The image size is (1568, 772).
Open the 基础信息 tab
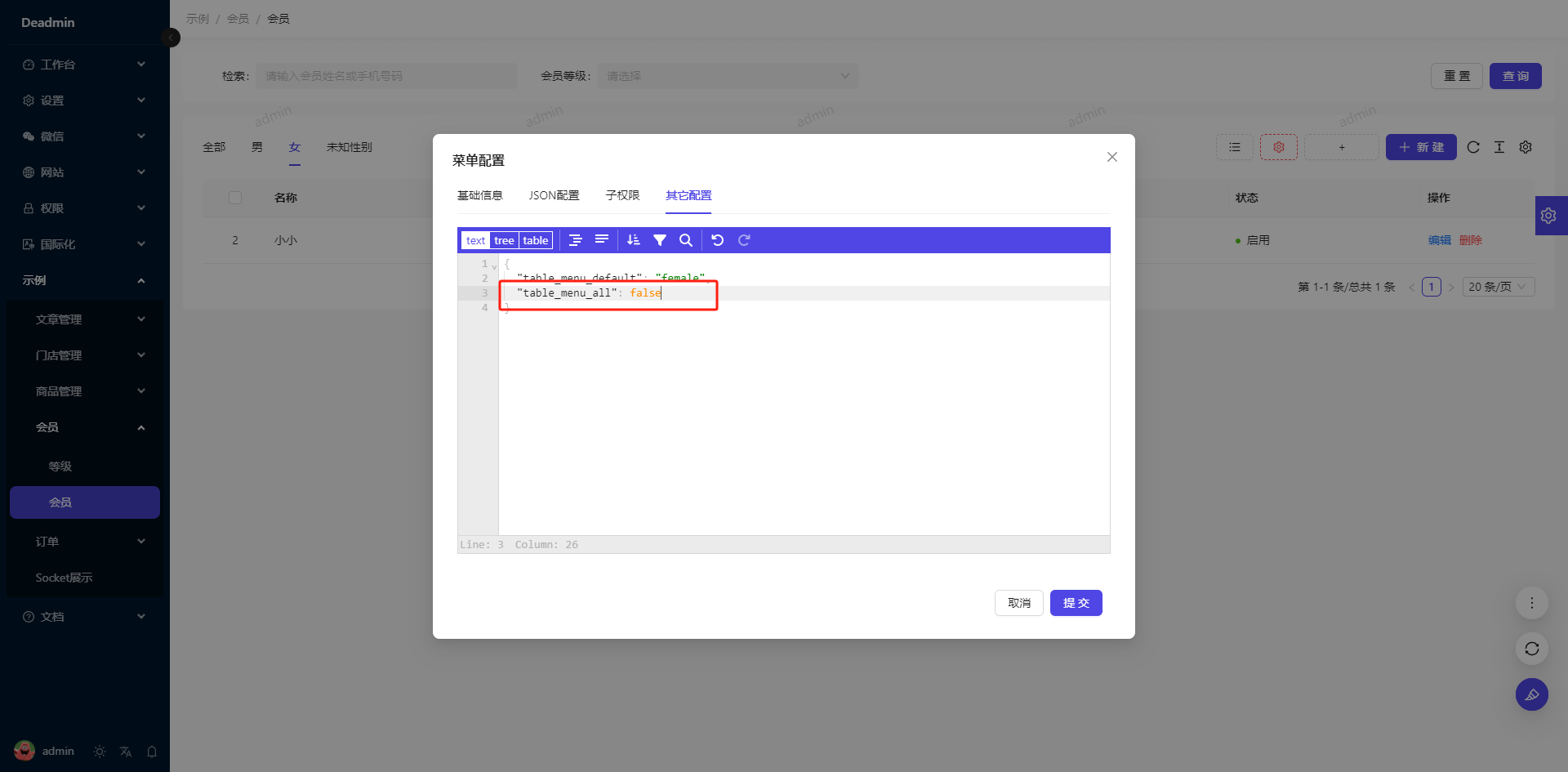479,195
